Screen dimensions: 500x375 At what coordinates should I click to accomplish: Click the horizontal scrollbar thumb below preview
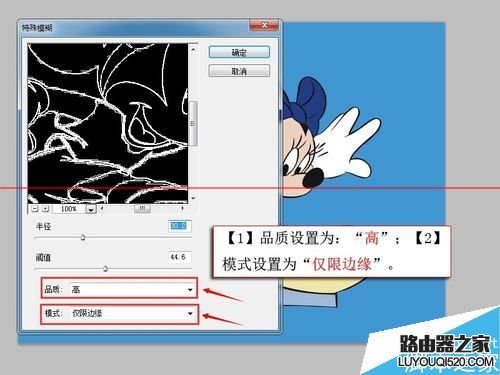click(142, 209)
